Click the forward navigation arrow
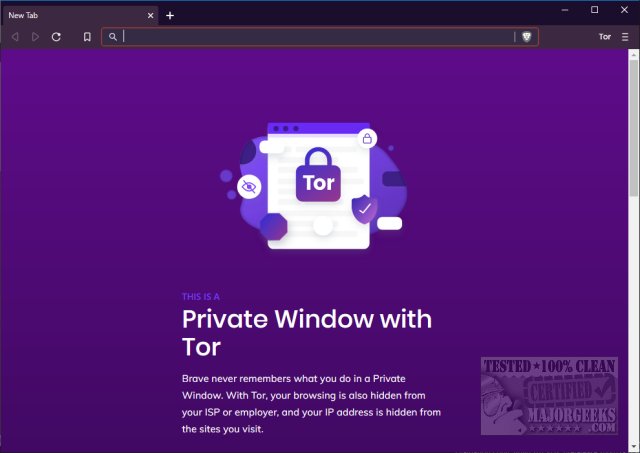640x453 pixels. (36, 37)
